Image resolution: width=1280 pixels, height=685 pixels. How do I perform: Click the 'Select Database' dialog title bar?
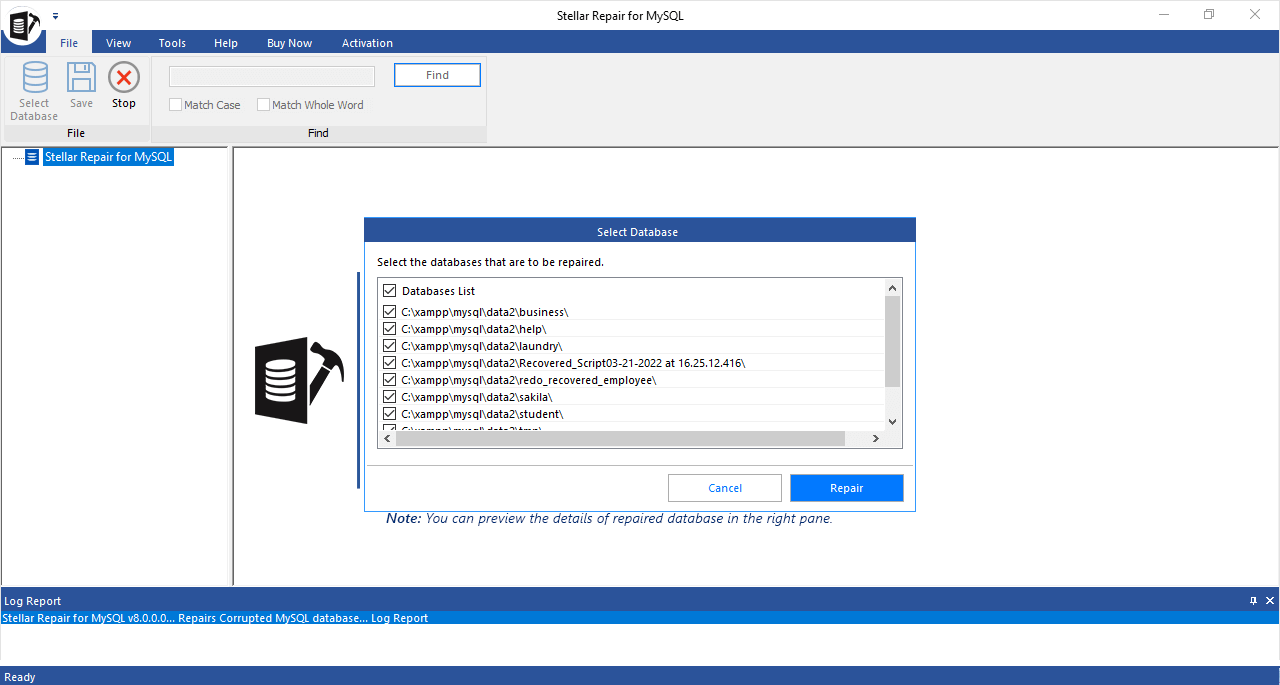(640, 232)
